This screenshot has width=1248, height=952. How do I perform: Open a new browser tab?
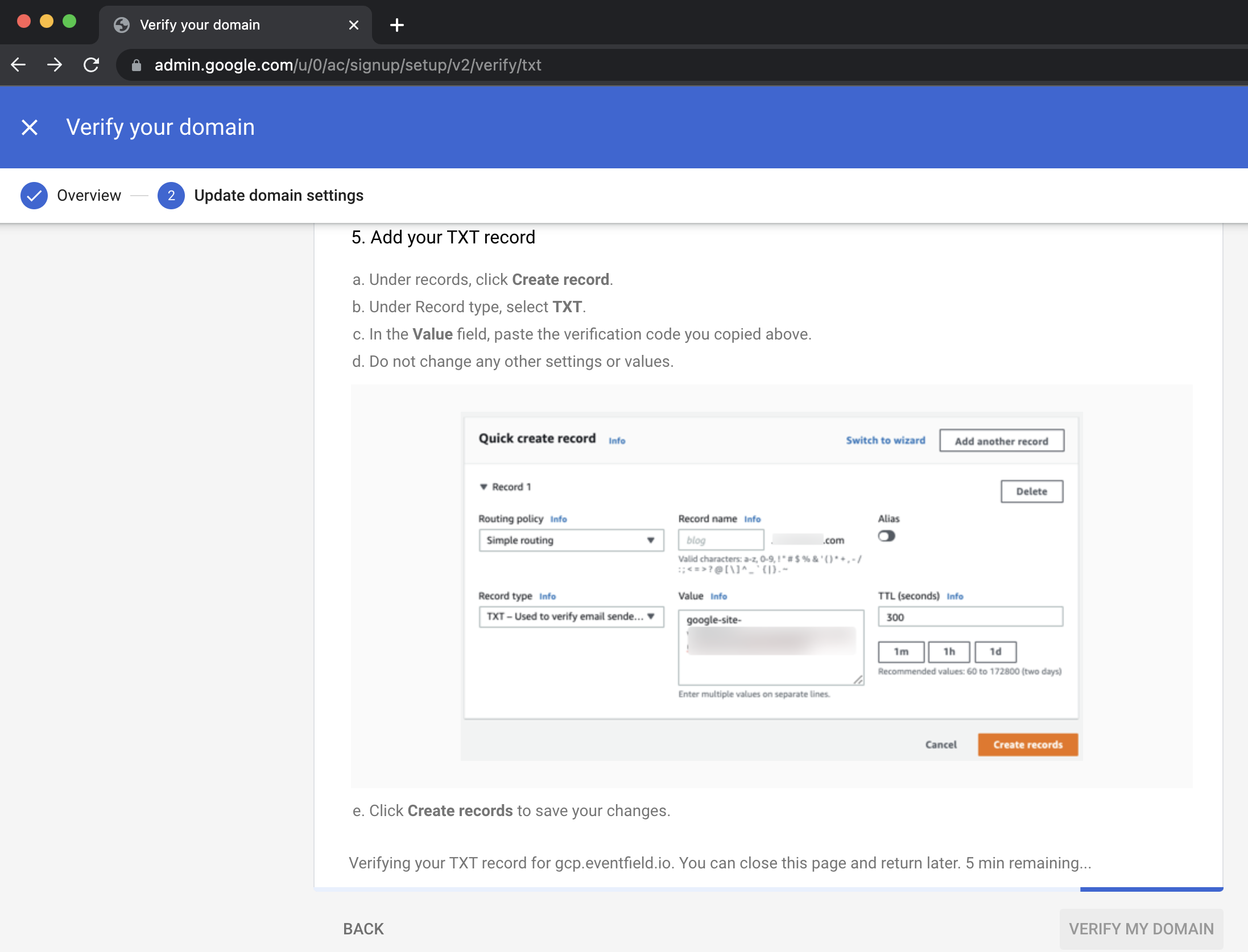pos(397,25)
